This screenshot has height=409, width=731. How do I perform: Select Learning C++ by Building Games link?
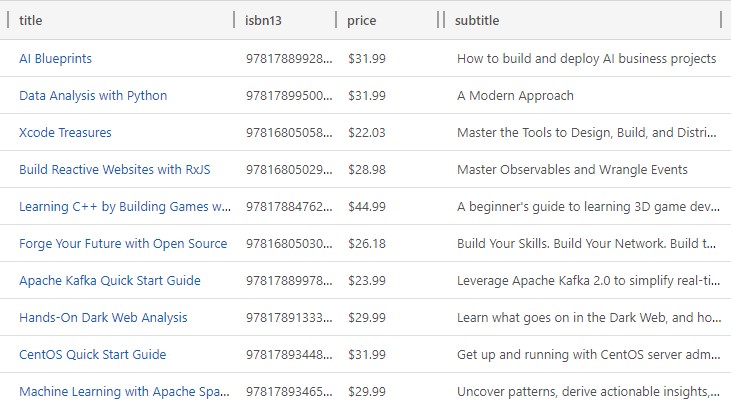(x=124, y=206)
